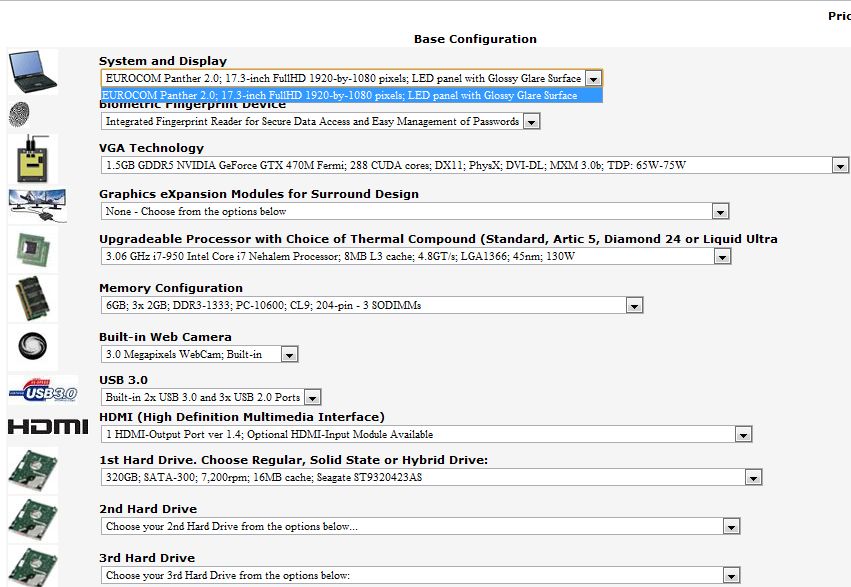The image size is (851, 587).
Task: Select the highlighted EUROCOM Panther 2.0 dropdown option
Action: 351,95
